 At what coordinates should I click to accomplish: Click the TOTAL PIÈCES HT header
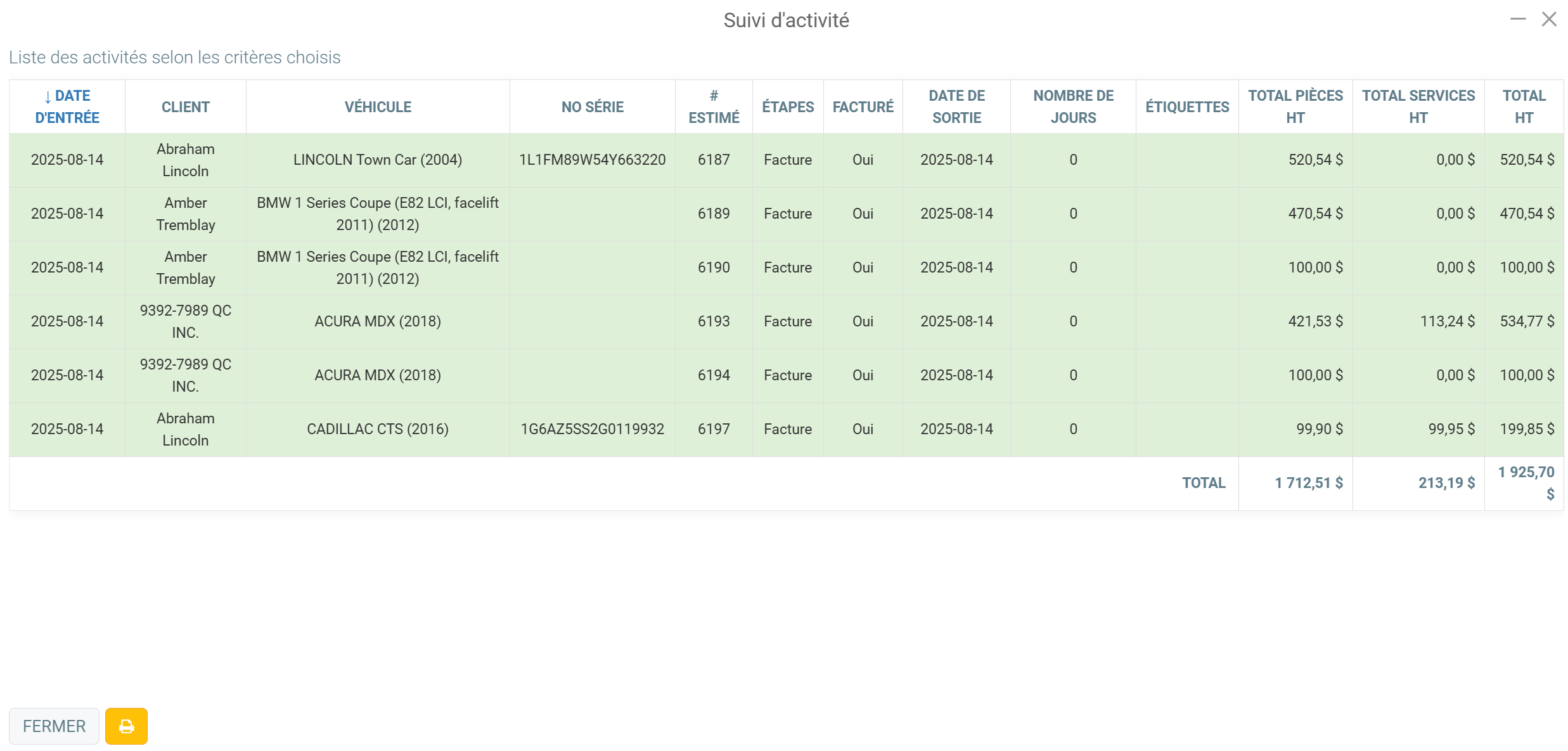coord(1295,106)
